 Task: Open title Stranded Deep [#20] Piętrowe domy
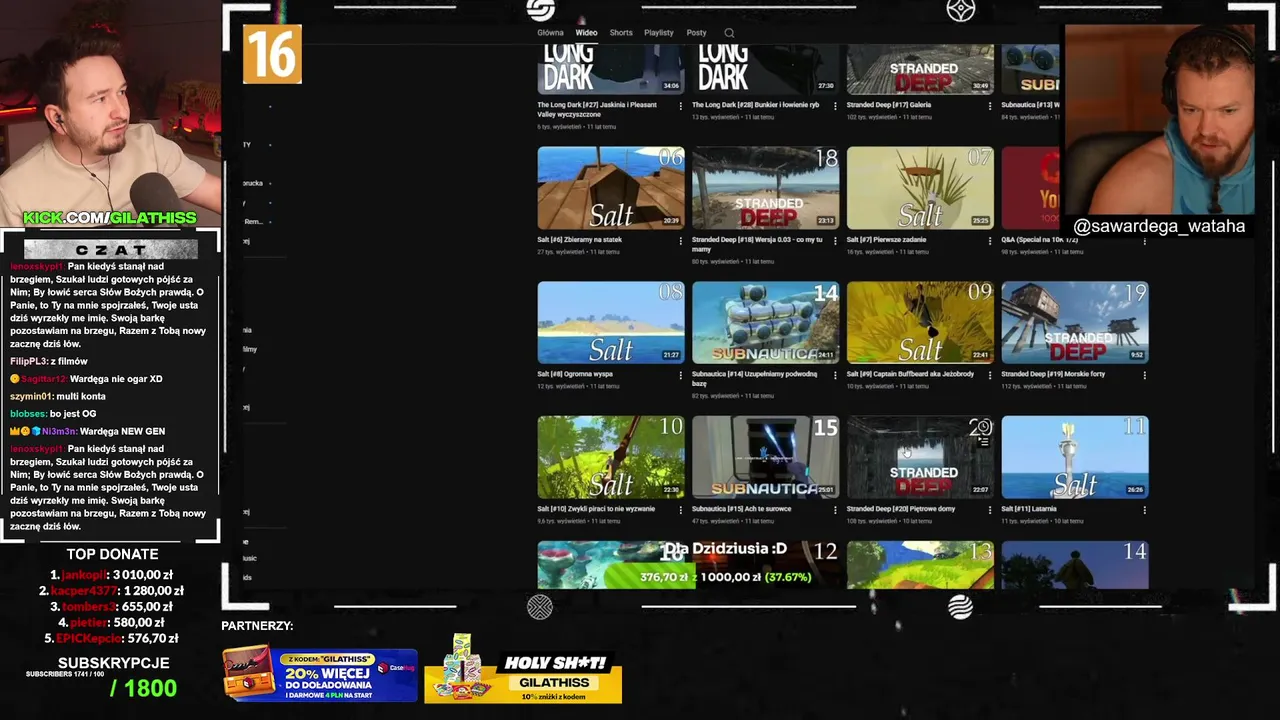coord(901,509)
